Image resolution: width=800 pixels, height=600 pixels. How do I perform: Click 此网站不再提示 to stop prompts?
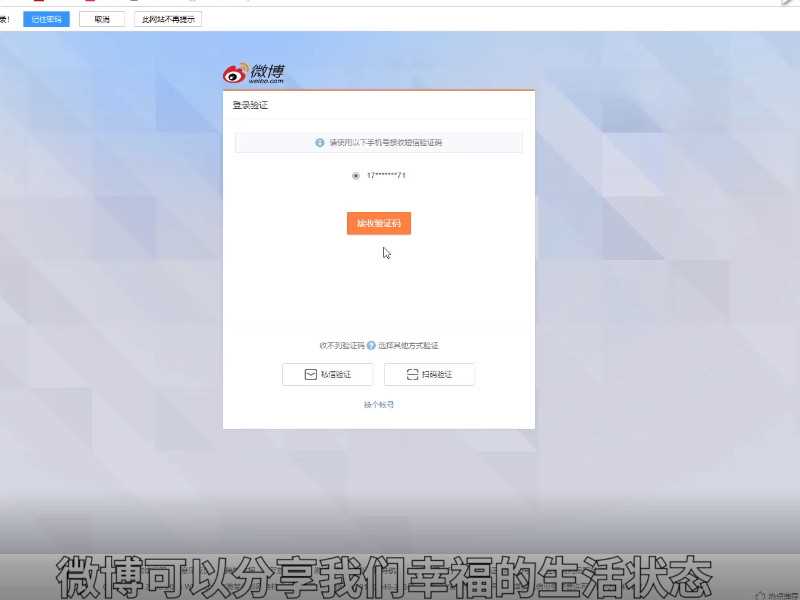(x=167, y=18)
